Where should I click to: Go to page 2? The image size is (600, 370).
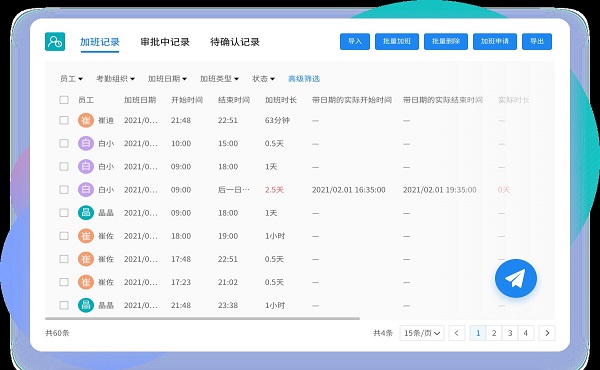pos(494,333)
